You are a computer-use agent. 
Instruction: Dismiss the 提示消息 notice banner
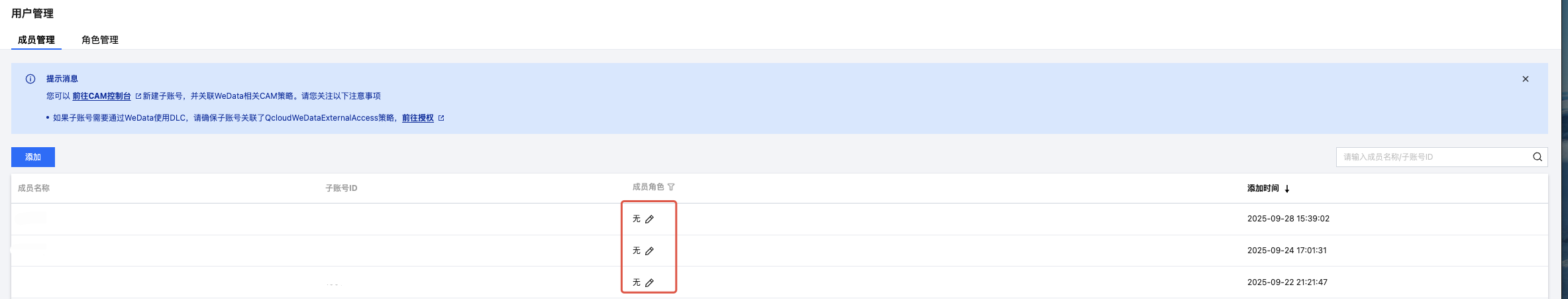tap(1526, 79)
